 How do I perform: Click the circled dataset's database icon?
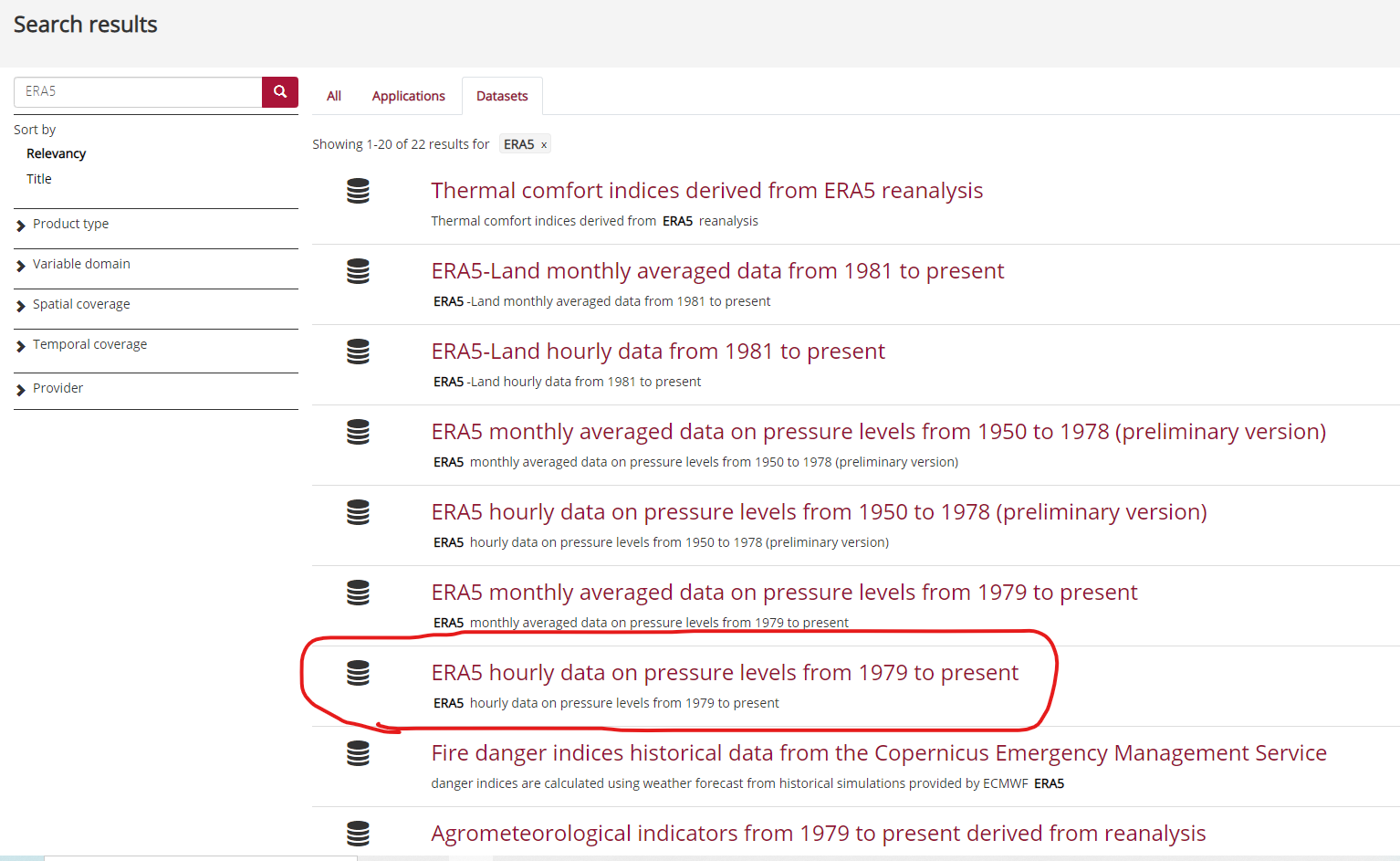coord(358,673)
